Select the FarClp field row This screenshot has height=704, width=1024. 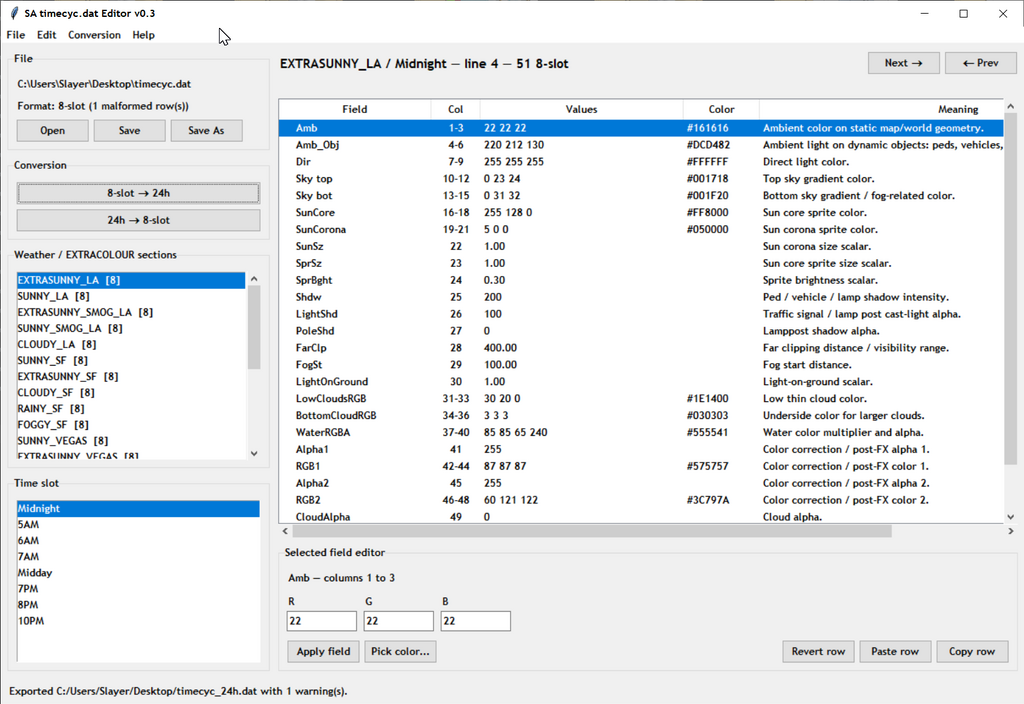pyautogui.click(x=641, y=348)
